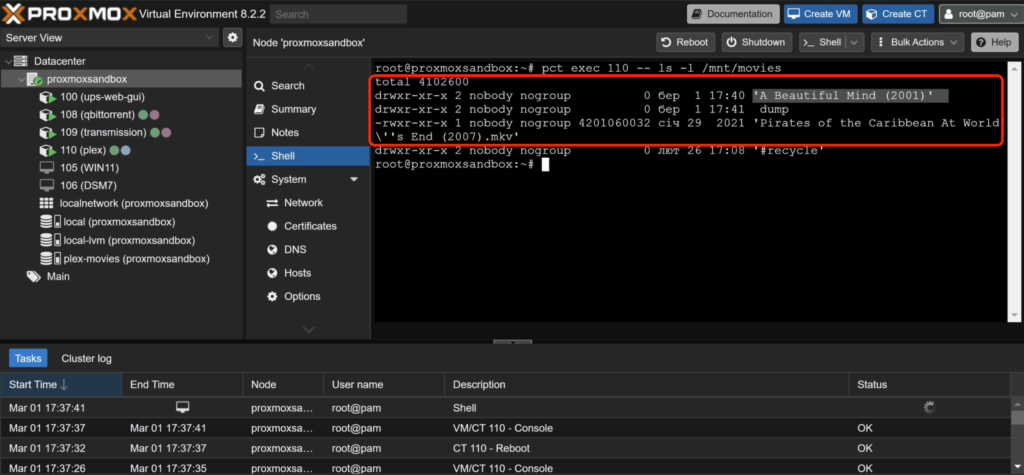Click the terminal scrollbar
The height and width of the screenshot is (475, 1024).
coord(1013,192)
